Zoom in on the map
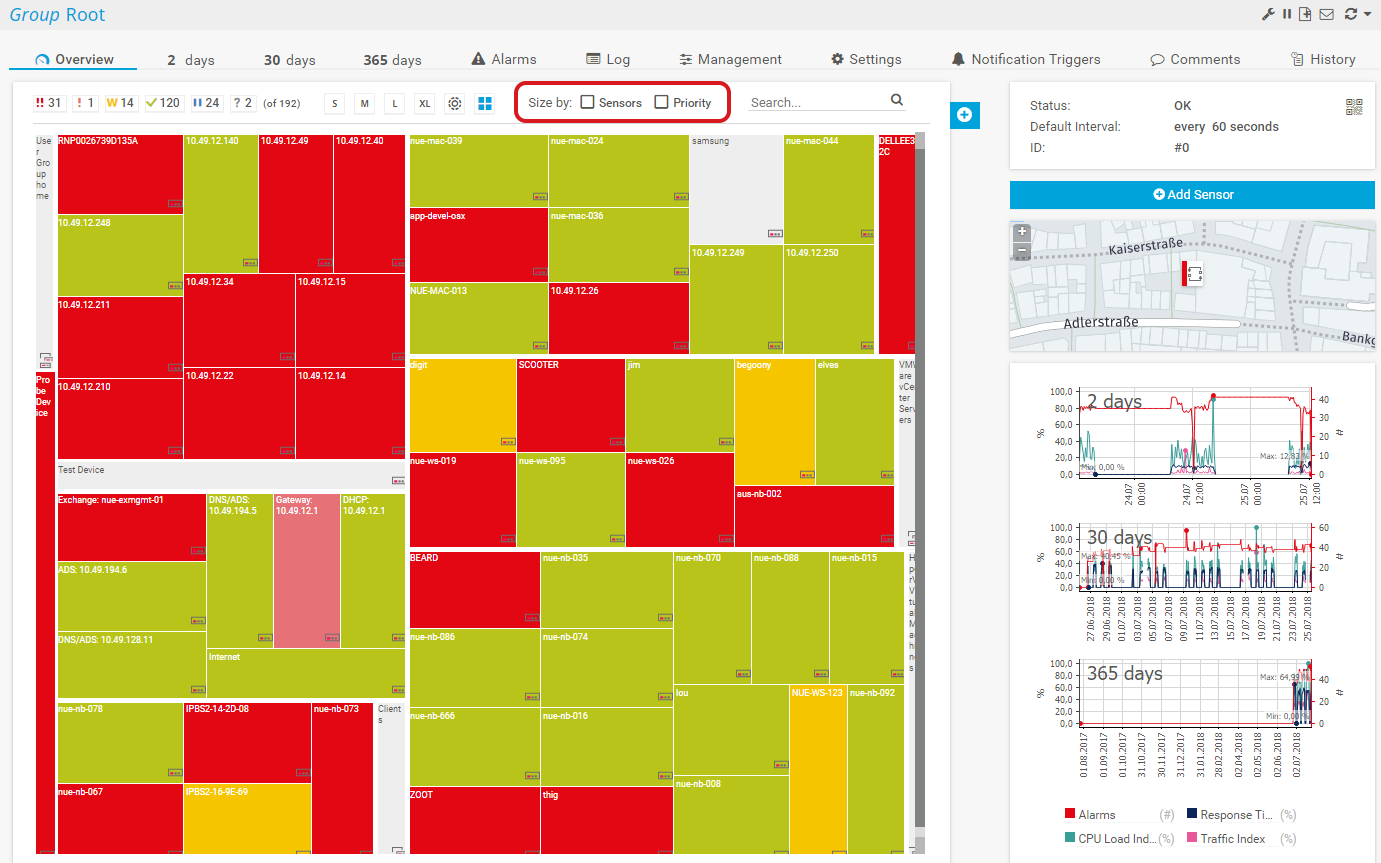 [1022, 231]
